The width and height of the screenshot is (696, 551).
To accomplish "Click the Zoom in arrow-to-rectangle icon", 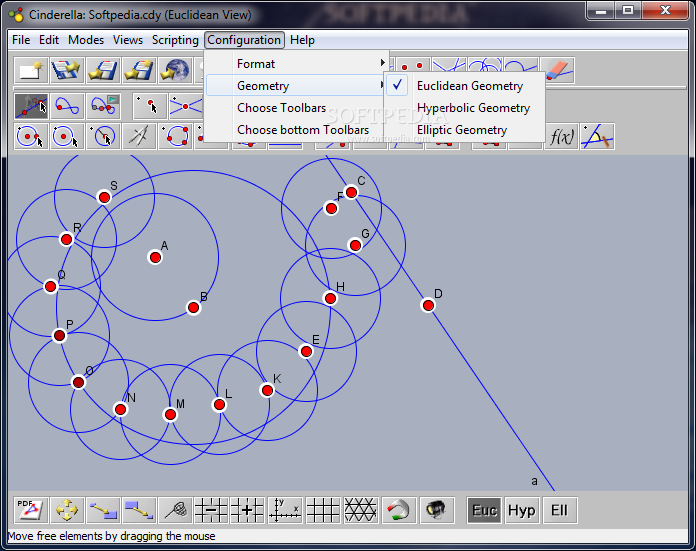I will tap(103, 510).
